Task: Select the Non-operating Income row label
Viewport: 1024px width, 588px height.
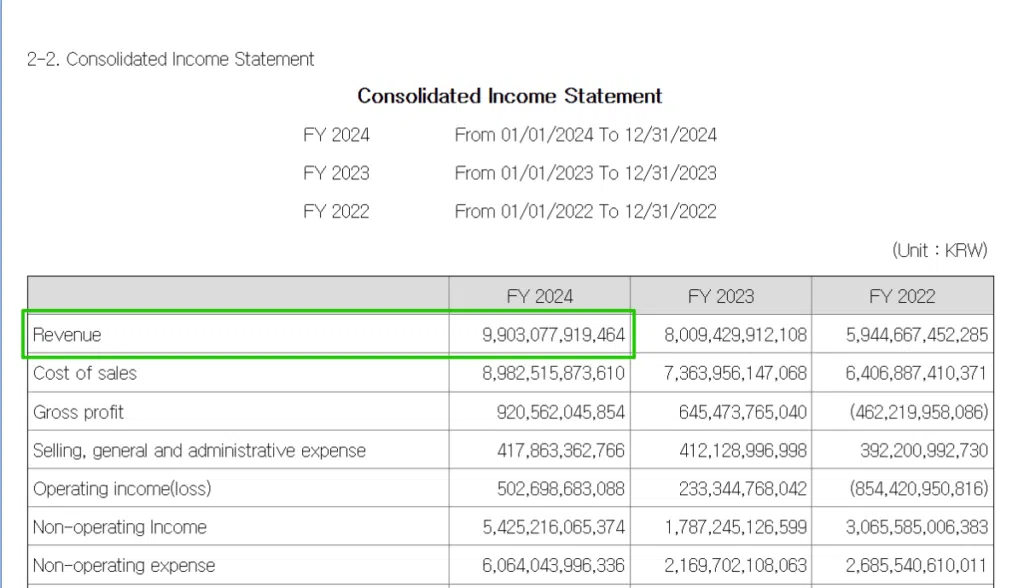Action: click(x=120, y=527)
